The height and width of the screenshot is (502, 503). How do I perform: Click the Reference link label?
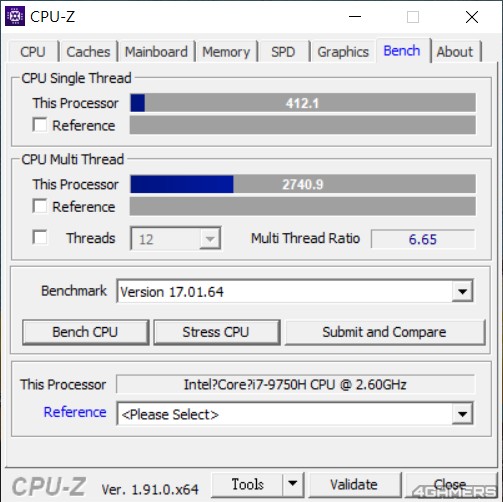(75, 412)
